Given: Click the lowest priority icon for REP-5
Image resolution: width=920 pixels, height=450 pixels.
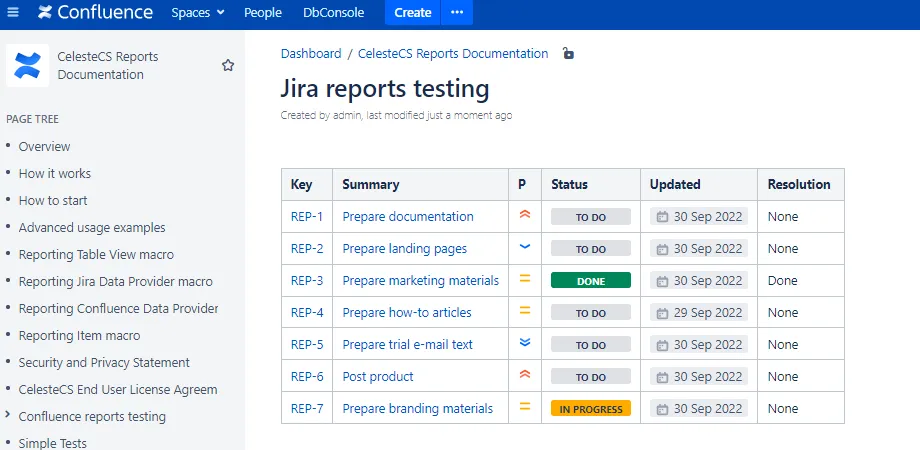Looking at the screenshot, I should coord(525,343).
